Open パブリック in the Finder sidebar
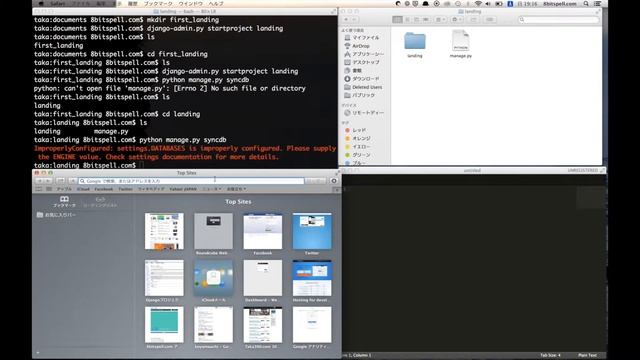Screen dimensions: 640x360 (x=359, y=95)
